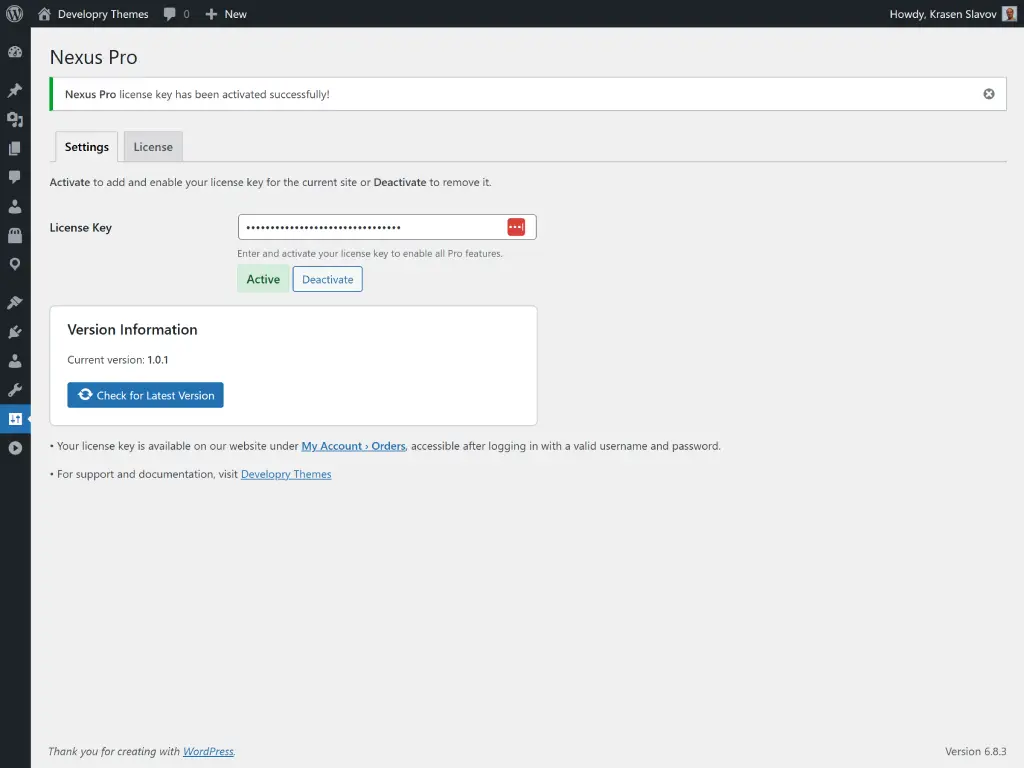Click the License Key label
This screenshot has height=768, width=1024.
[81, 227]
